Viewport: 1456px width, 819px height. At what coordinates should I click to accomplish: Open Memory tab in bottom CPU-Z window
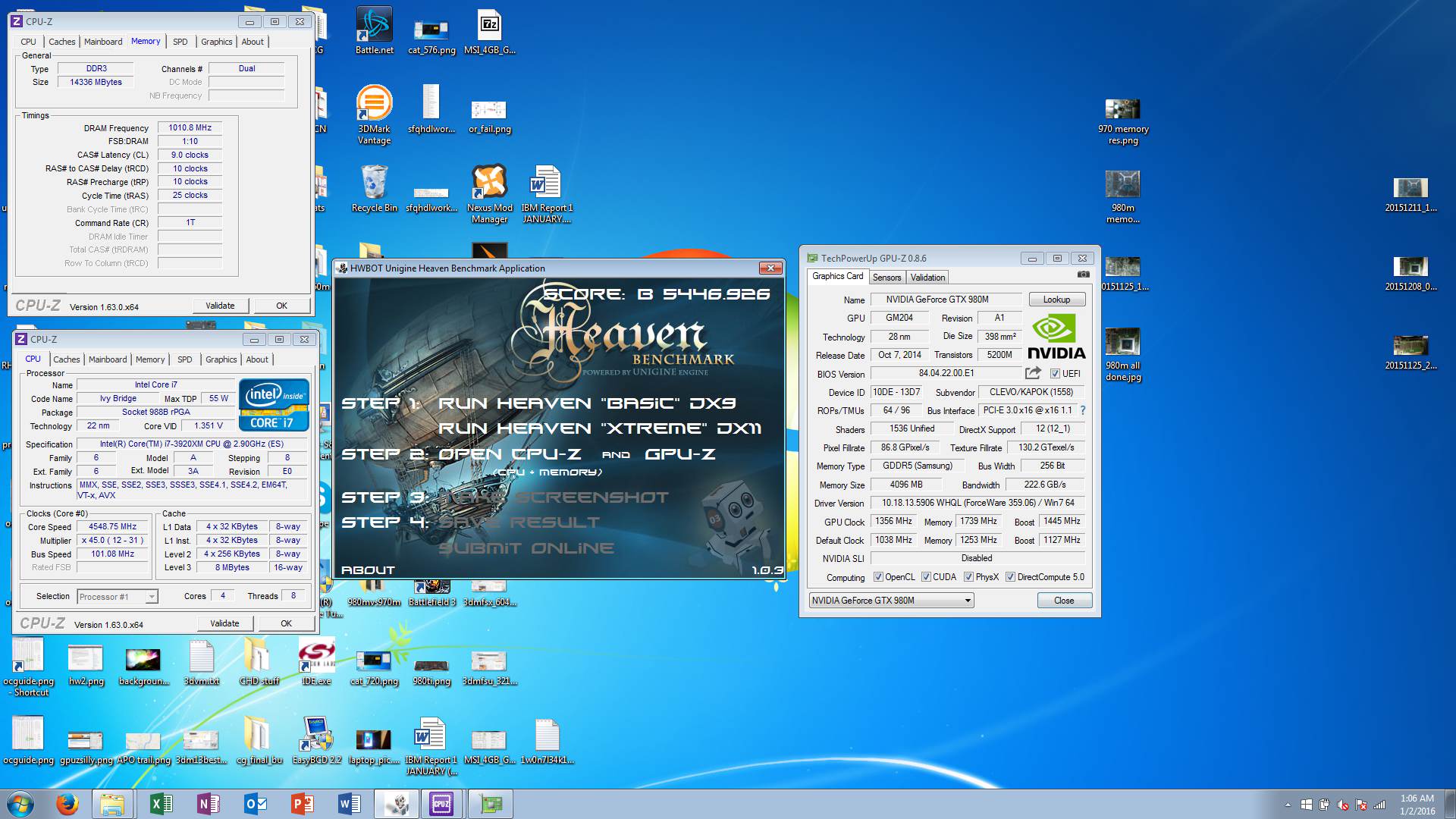pyautogui.click(x=150, y=359)
